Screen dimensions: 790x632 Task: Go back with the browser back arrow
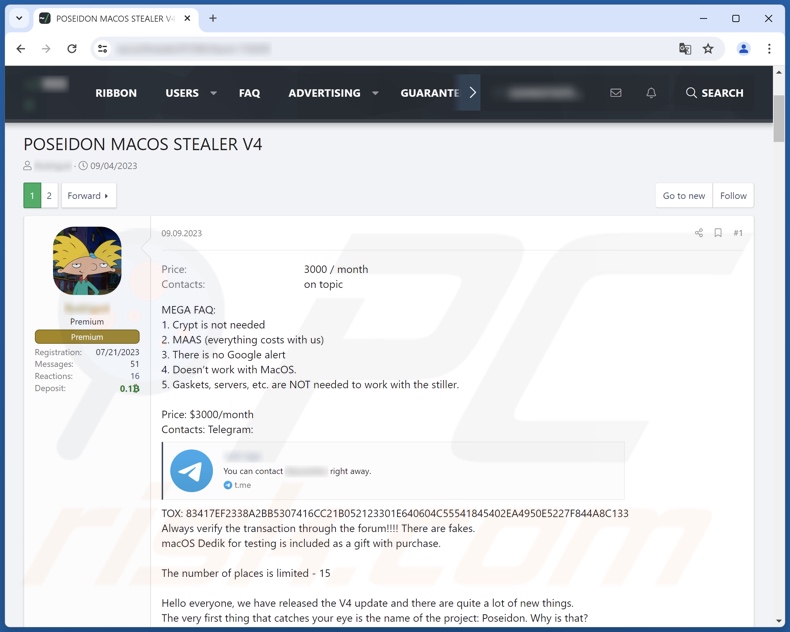[21, 49]
